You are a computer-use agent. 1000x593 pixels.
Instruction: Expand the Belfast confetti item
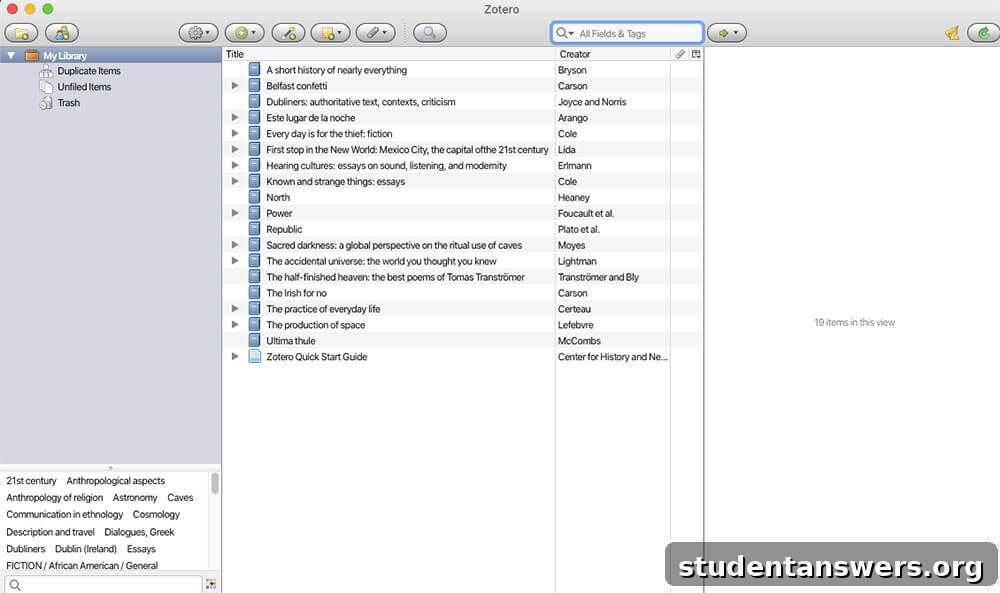pyautogui.click(x=235, y=85)
